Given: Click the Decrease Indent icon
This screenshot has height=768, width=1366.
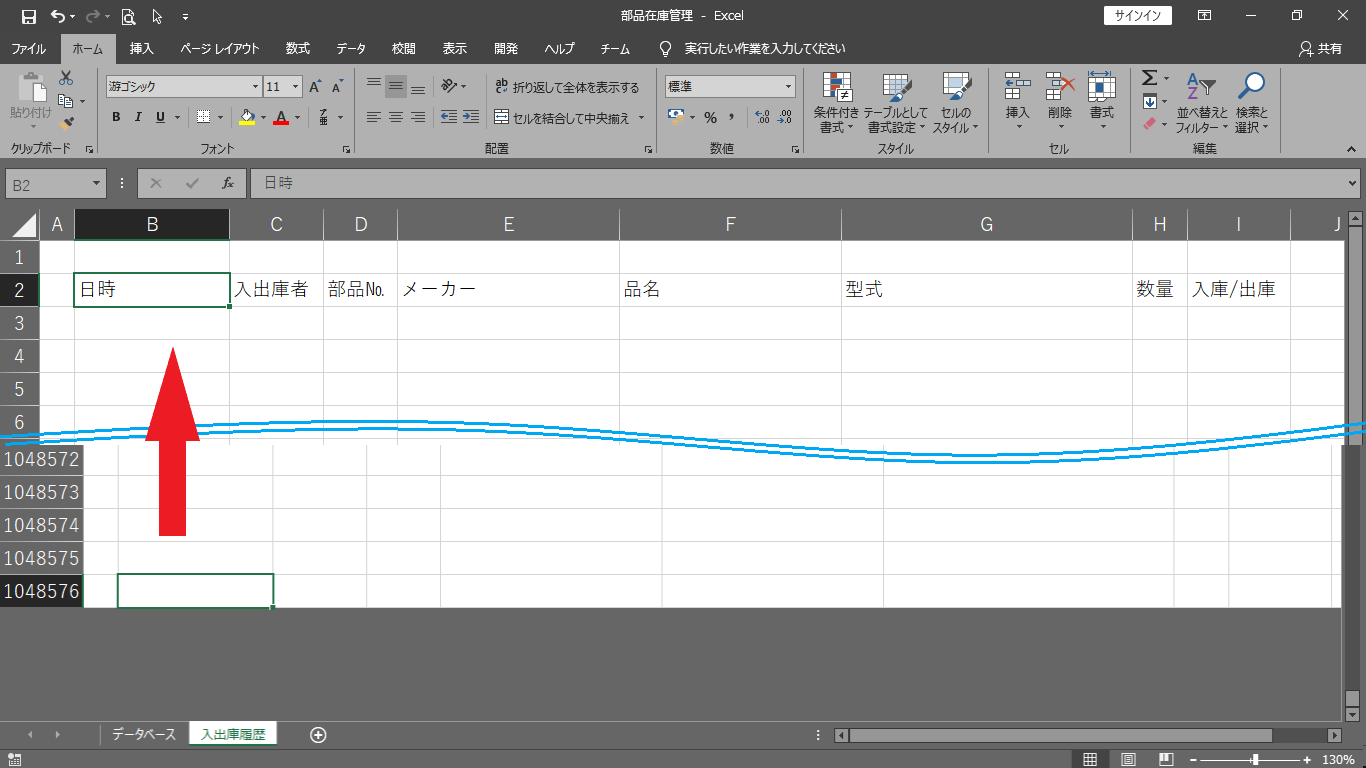Looking at the screenshot, I should tap(449, 117).
